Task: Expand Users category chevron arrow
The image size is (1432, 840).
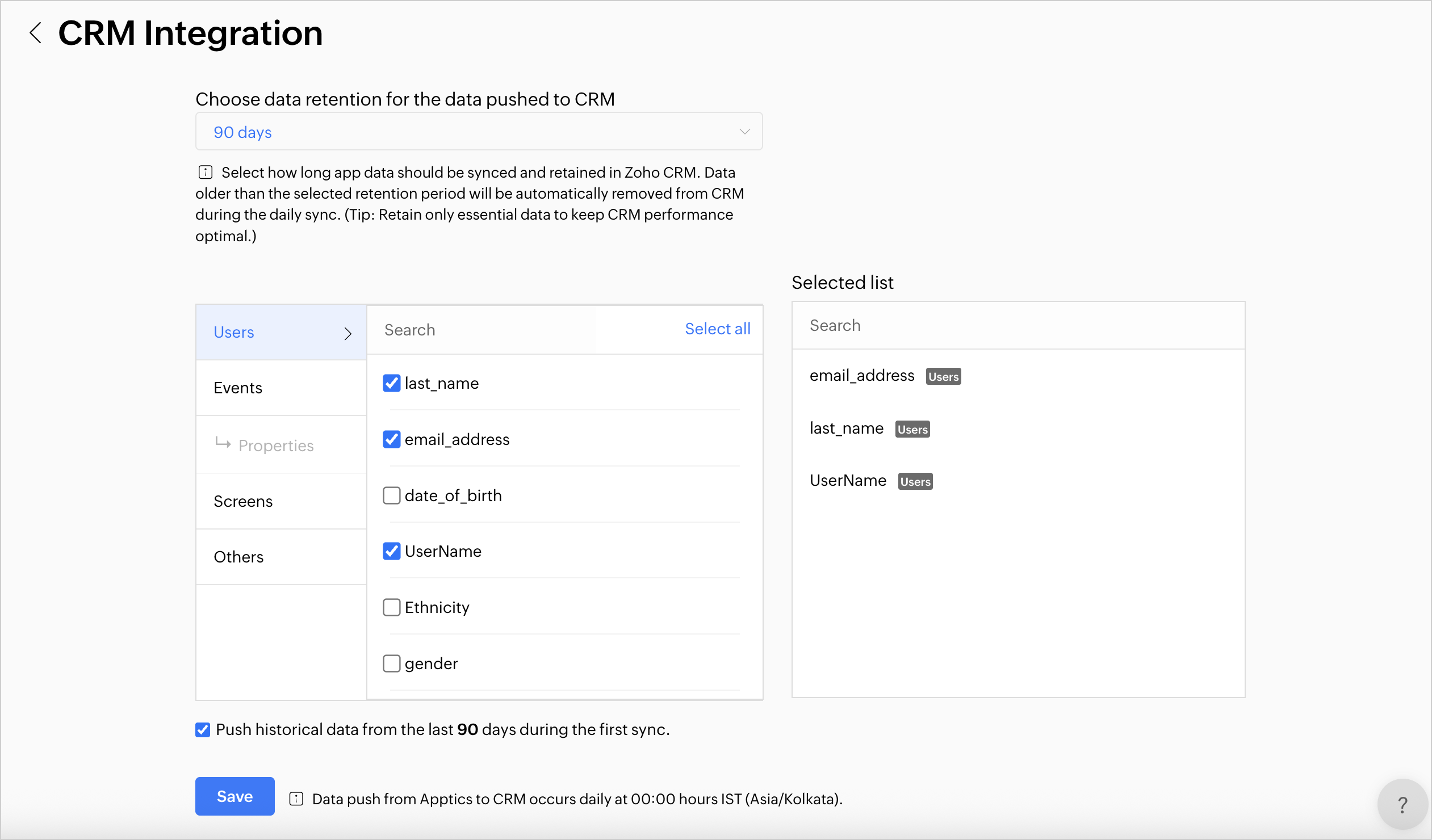Action: [x=347, y=333]
